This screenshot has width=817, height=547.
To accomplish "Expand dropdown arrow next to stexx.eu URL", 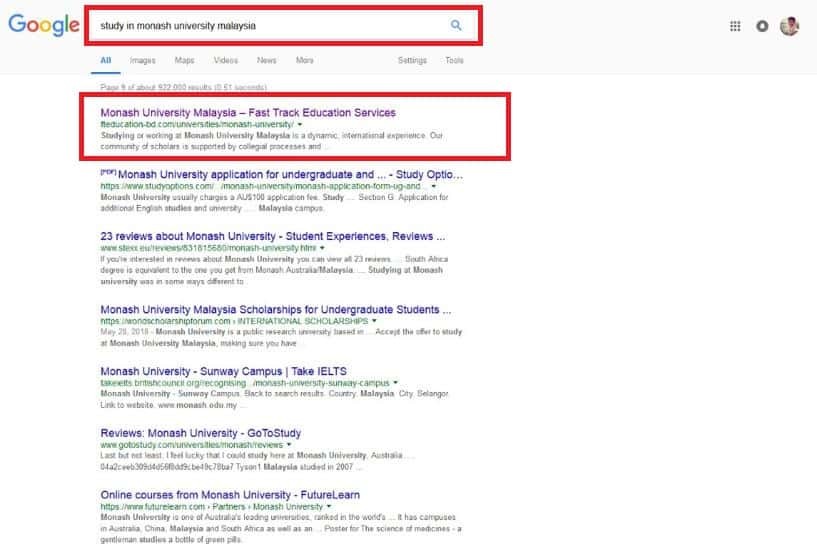I will pyautogui.click(x=322, y=248).
